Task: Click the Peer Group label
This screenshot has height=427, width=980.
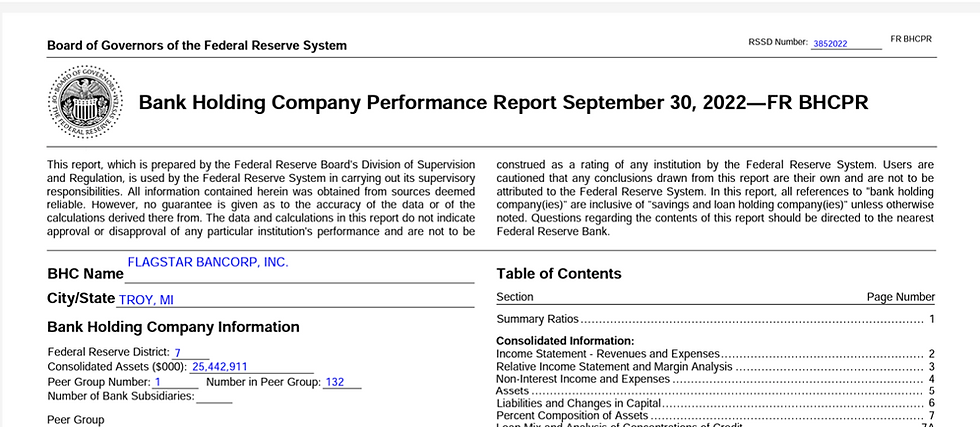Action: tap(76, 420)
